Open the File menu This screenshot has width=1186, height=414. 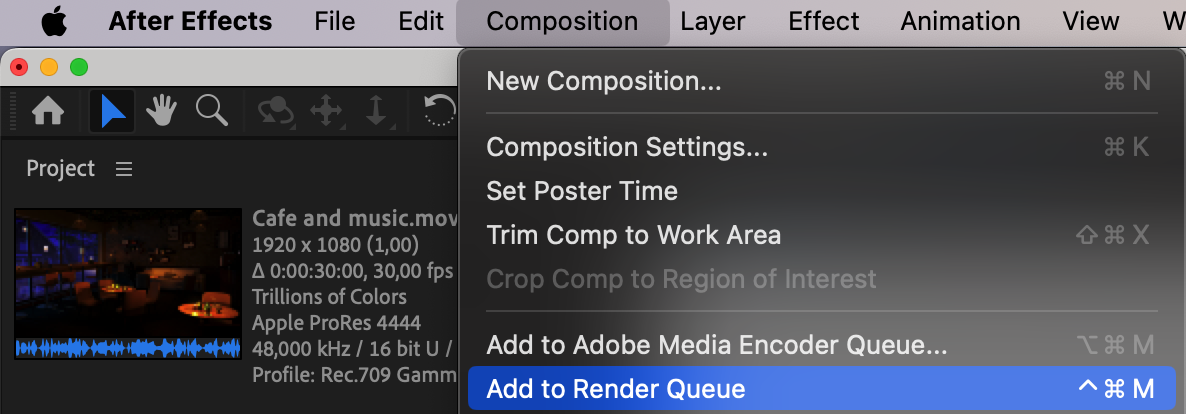pos(334,21)
